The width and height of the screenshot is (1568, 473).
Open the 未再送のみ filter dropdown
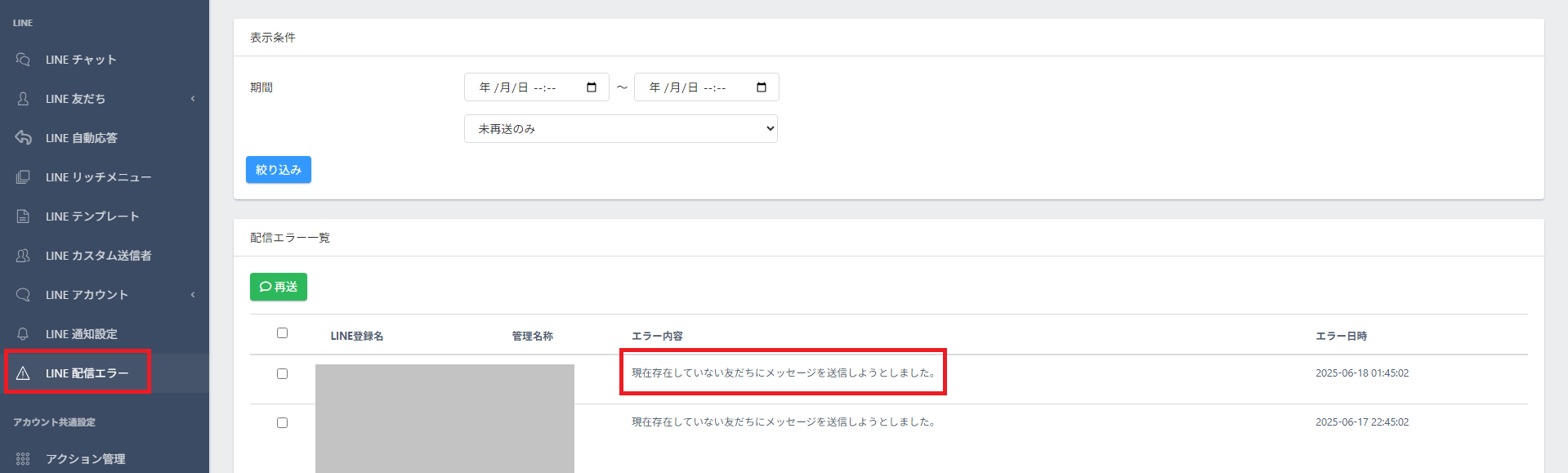620,129
